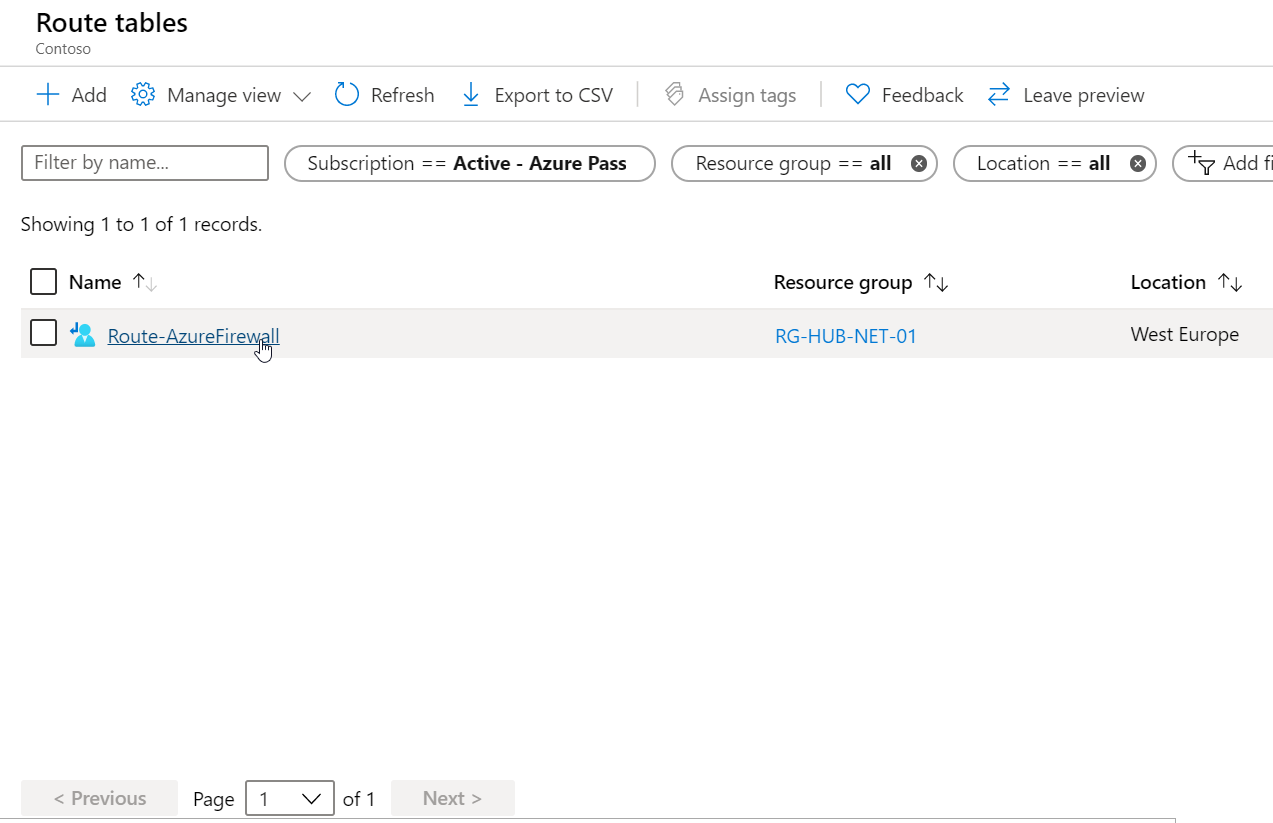Open the RG-HUB-NET-01 resource group link
Screen dimensions: 1273x823
[846, 336]
